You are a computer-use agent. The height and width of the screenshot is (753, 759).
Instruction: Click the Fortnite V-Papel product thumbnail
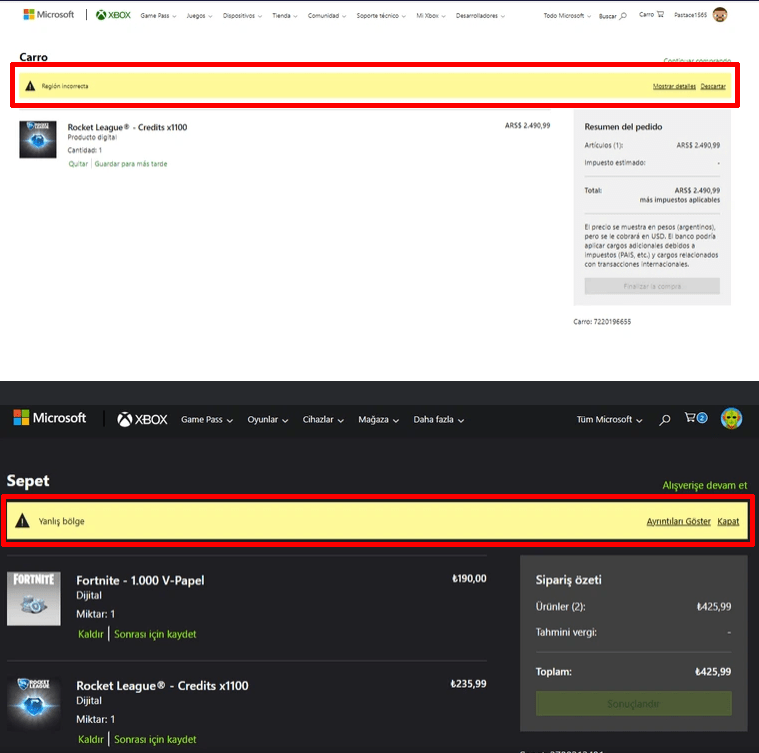pos(34,598)
